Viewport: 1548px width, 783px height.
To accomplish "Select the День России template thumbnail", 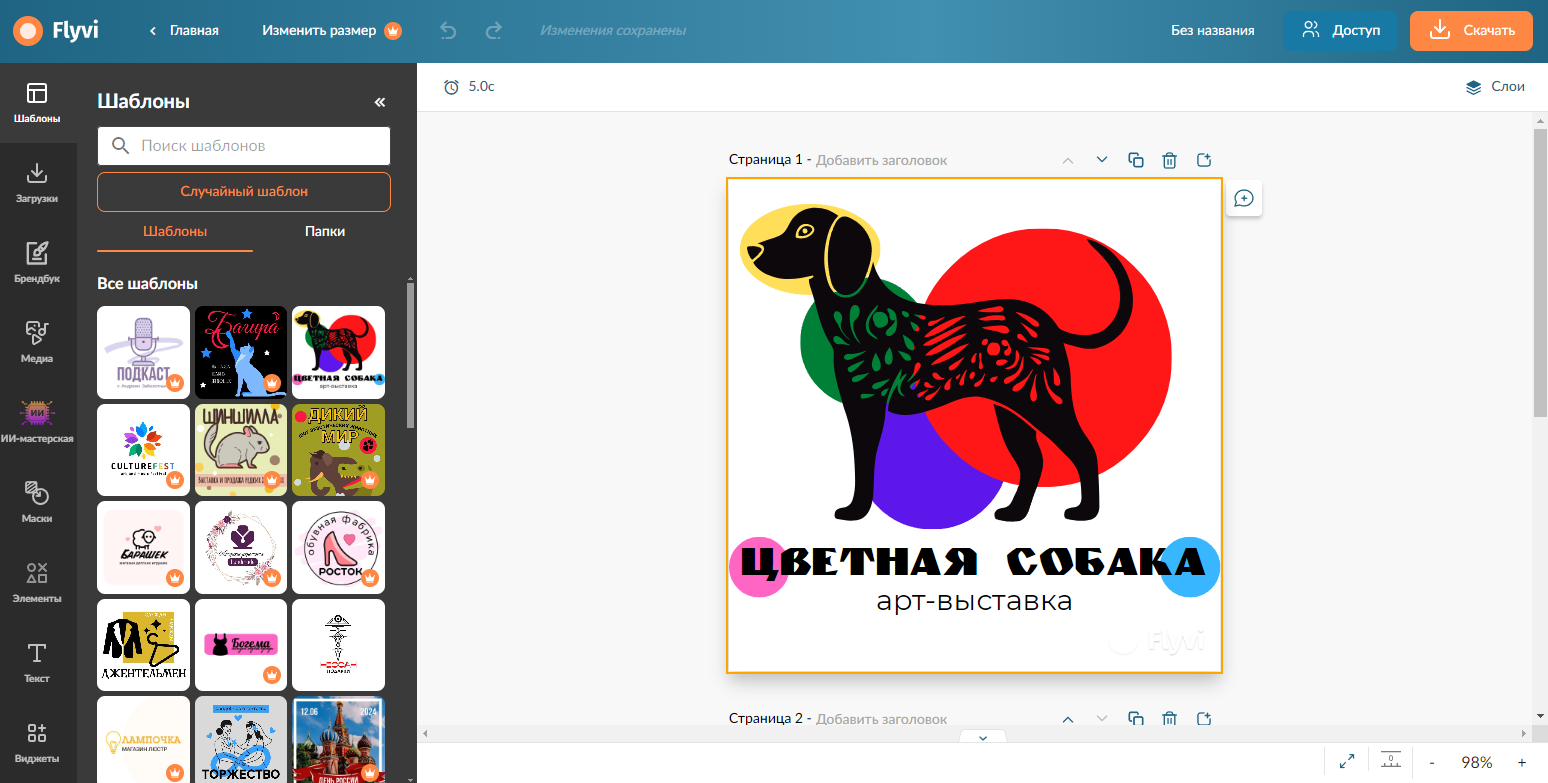I will [x=338, y=739].
